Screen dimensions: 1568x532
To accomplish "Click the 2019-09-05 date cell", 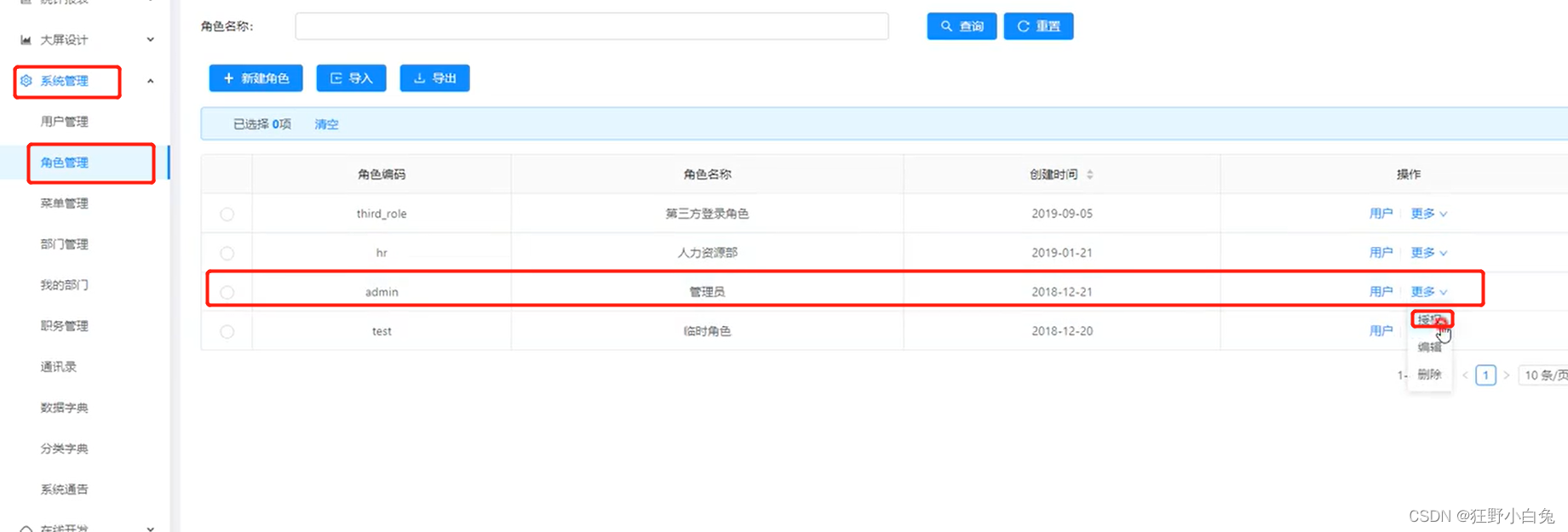I will 1062,214.
